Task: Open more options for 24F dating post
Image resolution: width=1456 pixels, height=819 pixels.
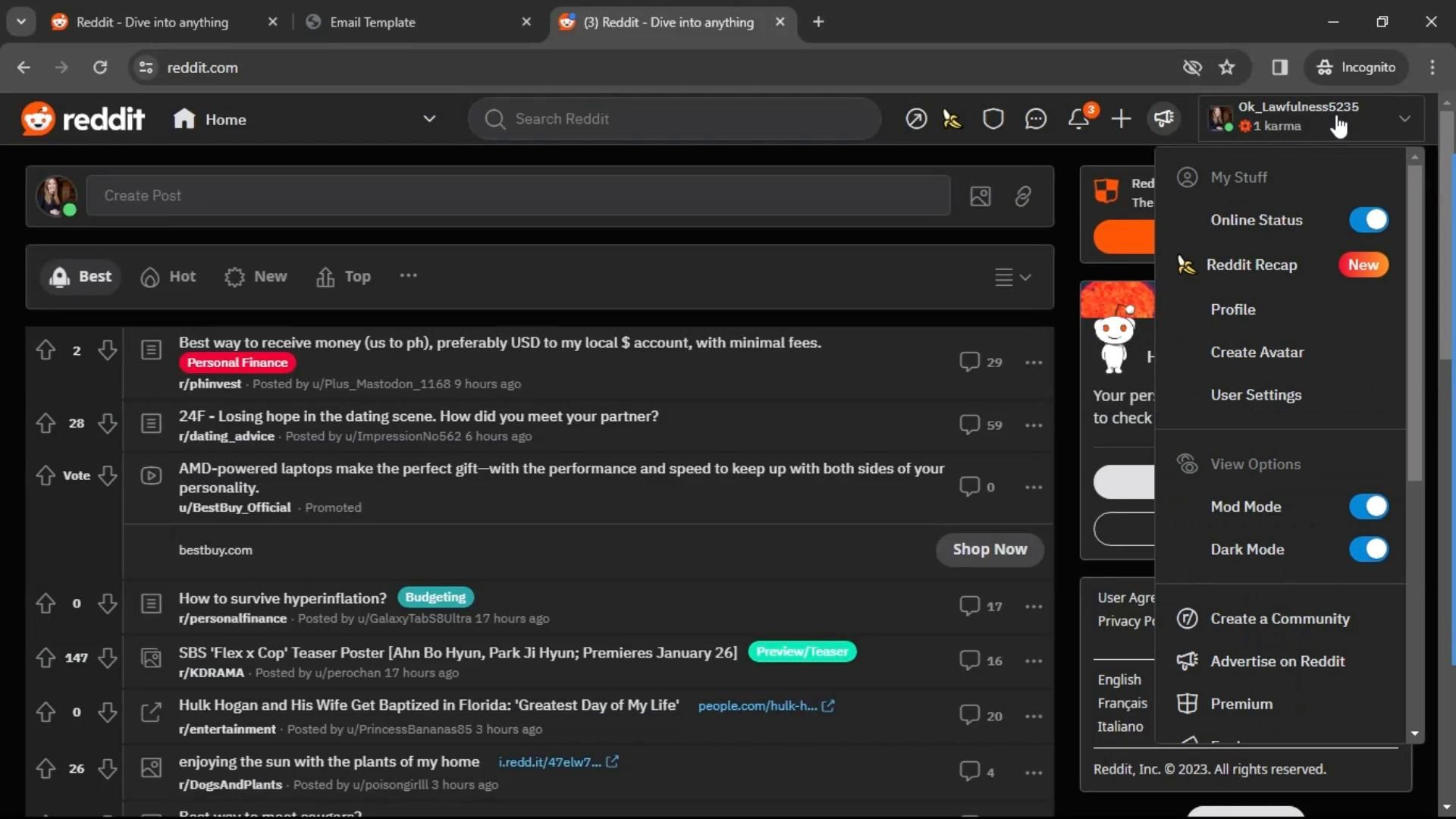Action: pos(1034,425)
